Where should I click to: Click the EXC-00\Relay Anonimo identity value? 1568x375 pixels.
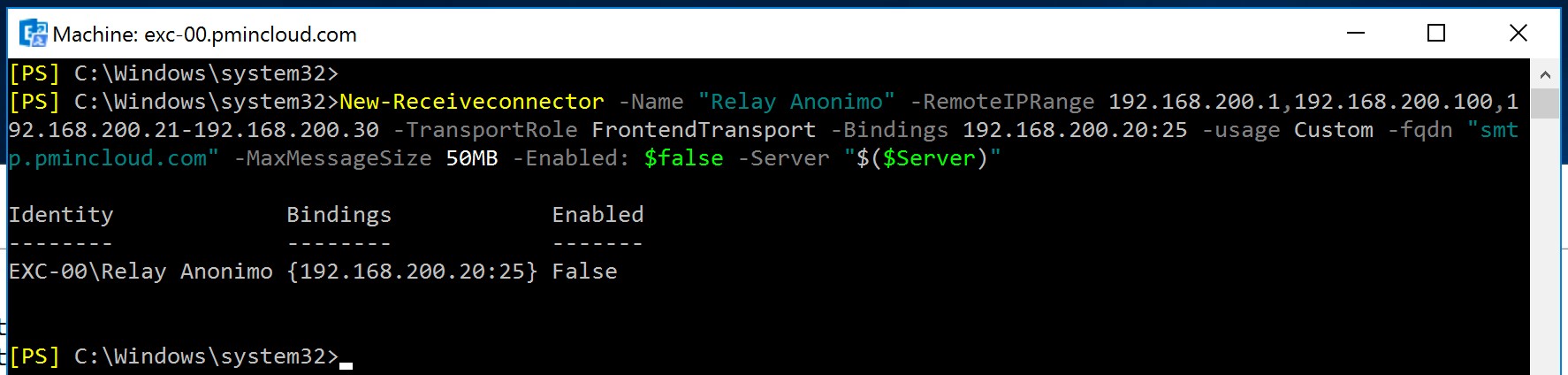tap(141, 272)
